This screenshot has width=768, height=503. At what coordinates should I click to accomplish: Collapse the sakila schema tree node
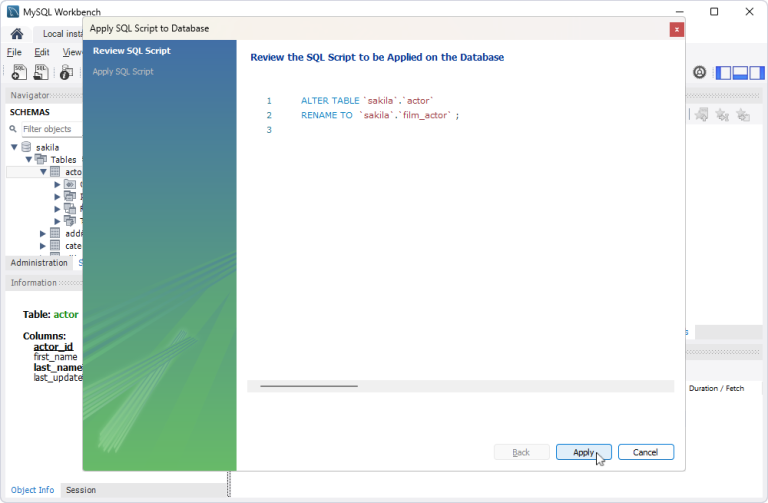[14, 147]
